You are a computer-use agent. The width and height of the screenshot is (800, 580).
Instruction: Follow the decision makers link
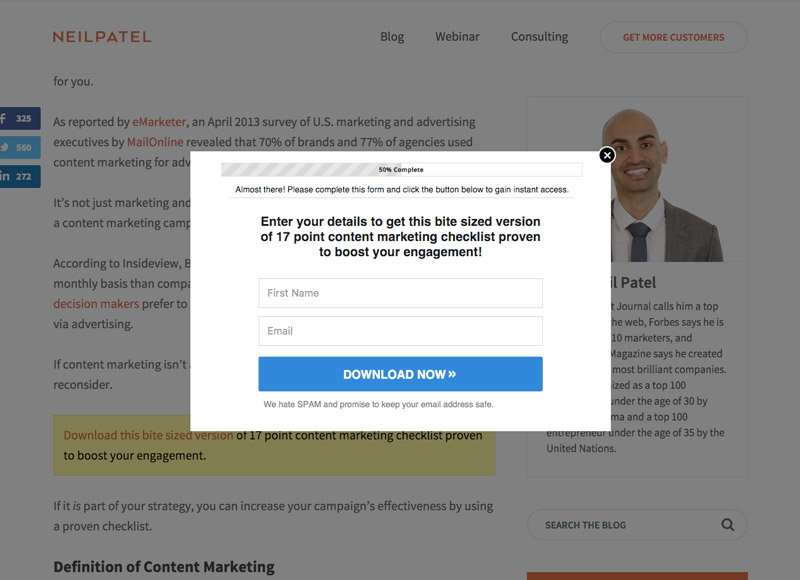pyautogui.click(x=96, y=304)
